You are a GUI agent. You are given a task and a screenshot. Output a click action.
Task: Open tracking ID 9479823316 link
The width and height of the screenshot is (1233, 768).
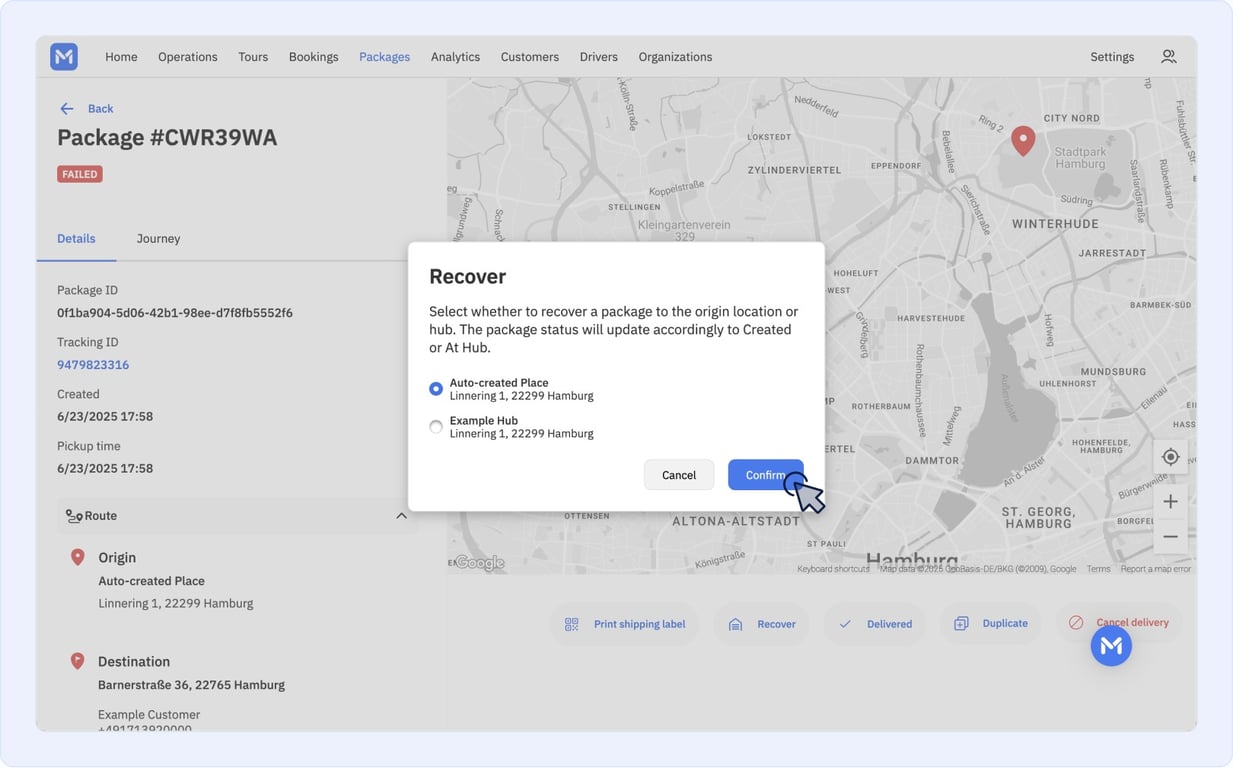(x=93, y=365)
